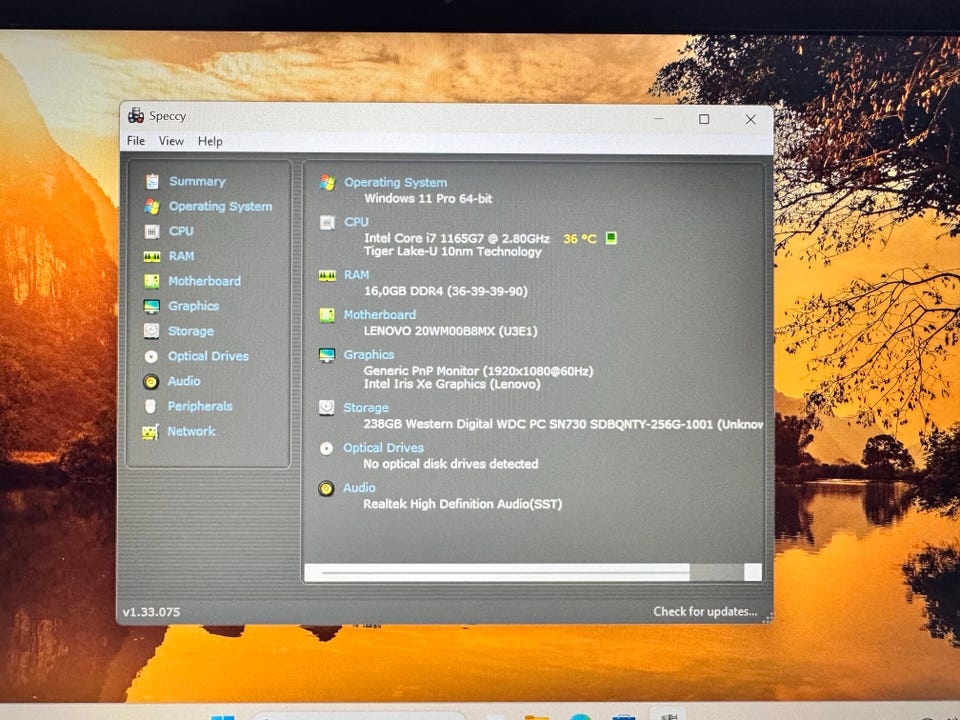This screenshot has height=720, width=960.
Task: Click LENOVO 20WM00B8MX (U3E1) text
Action: [x=451, y=331]
